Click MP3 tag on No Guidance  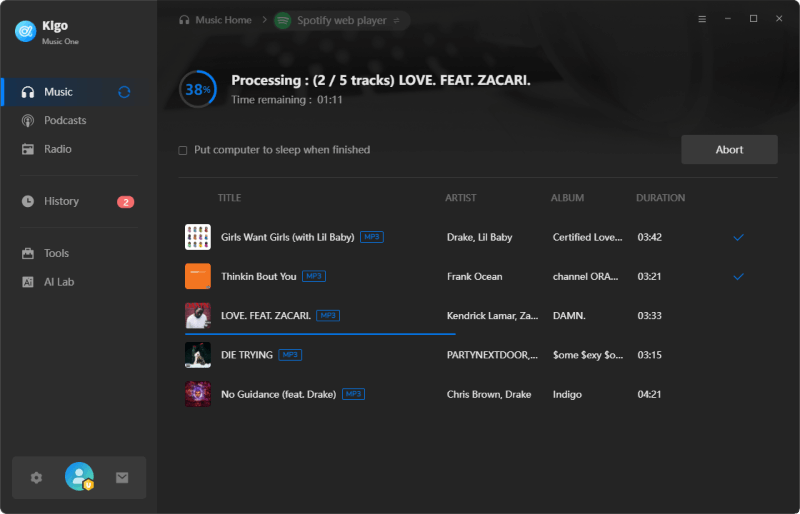354,394
